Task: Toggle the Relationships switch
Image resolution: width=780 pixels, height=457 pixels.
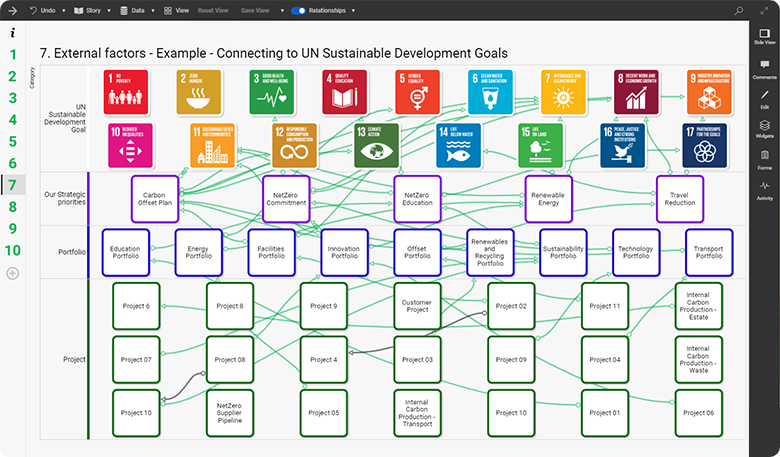Action: point(298,10)
